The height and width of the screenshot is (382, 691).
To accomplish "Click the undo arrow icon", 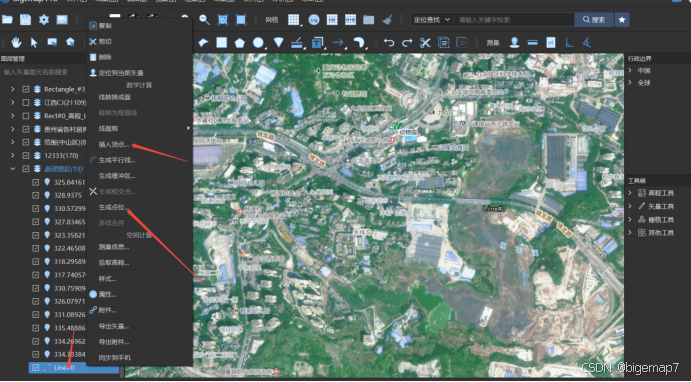I will (389, 42).
